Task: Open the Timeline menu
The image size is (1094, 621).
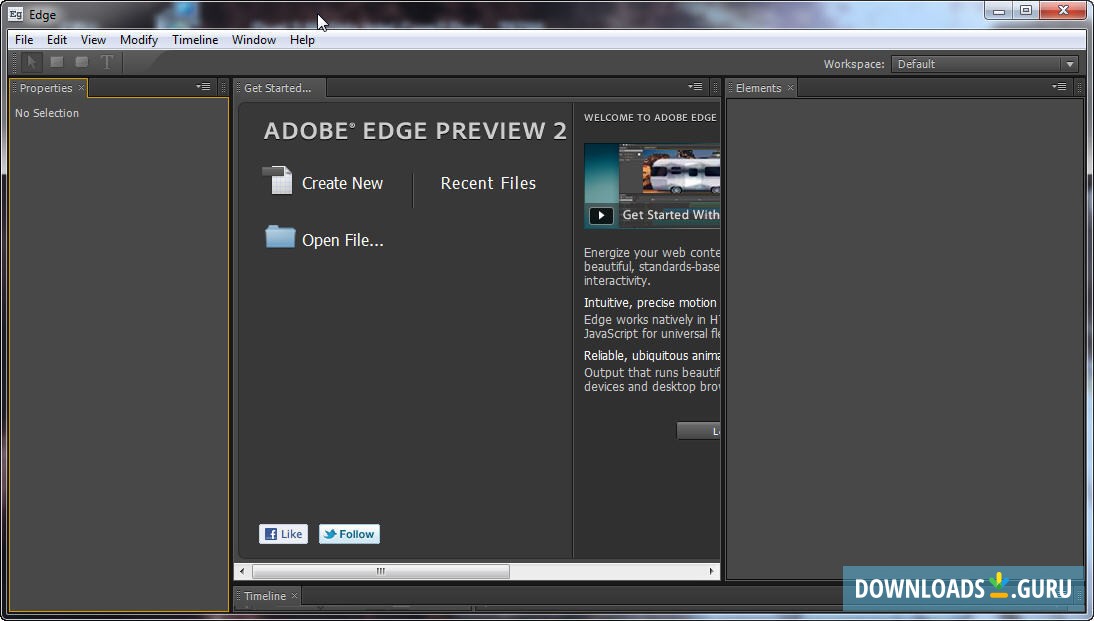Action: [x=195, y=40]
